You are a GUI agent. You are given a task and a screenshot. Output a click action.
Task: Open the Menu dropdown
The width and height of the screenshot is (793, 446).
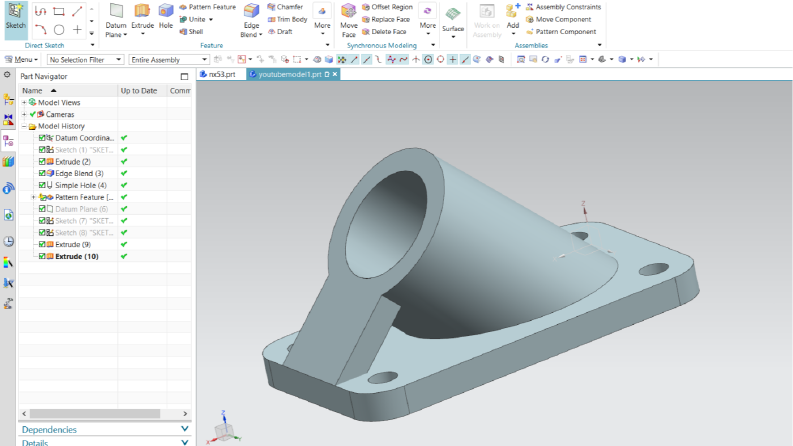(21, 60)
